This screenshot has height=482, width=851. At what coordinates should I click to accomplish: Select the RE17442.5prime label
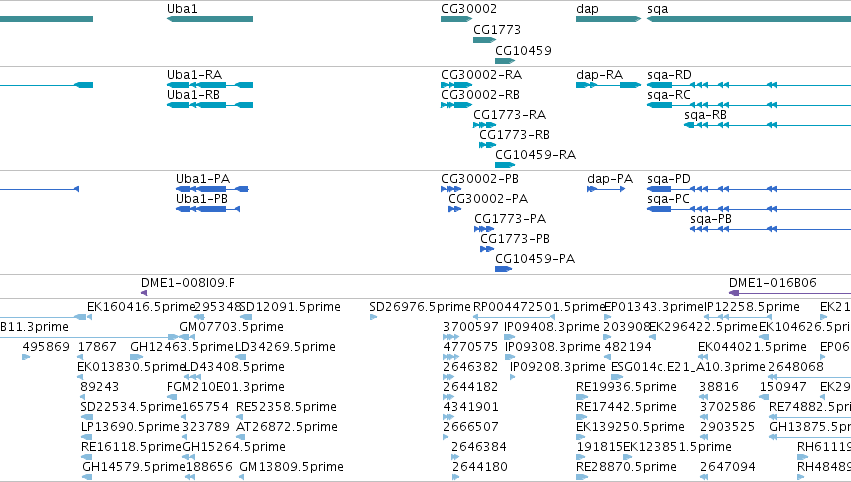(x=626, y=407)
